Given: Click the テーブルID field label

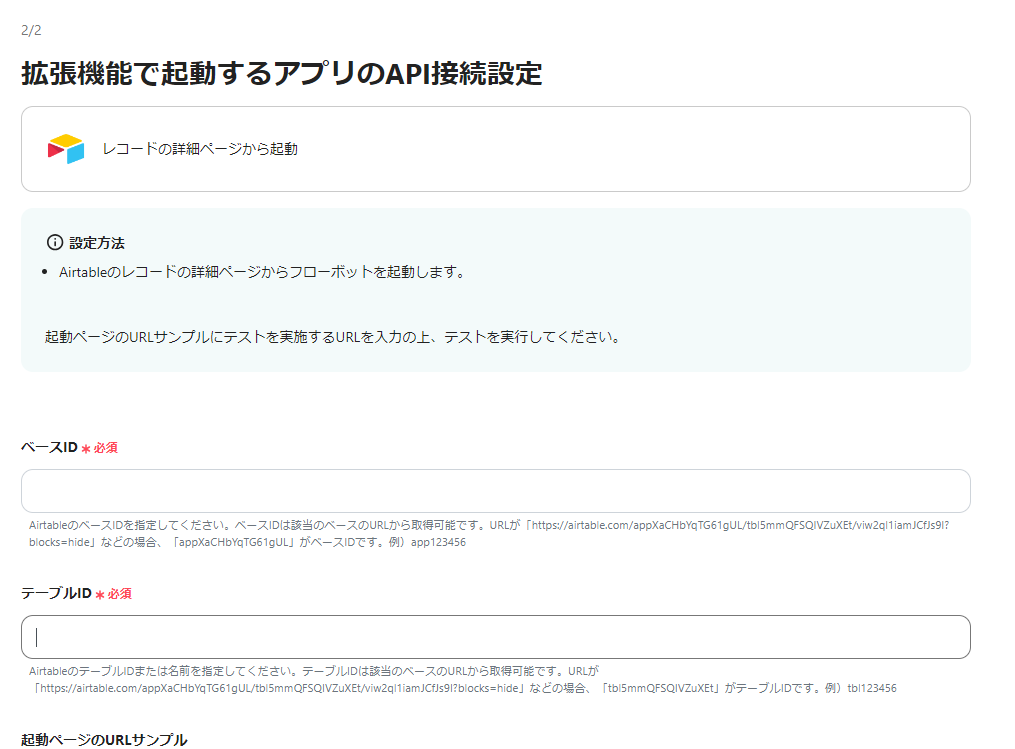Looking at the screenshot, I should [x=56, y=593].
